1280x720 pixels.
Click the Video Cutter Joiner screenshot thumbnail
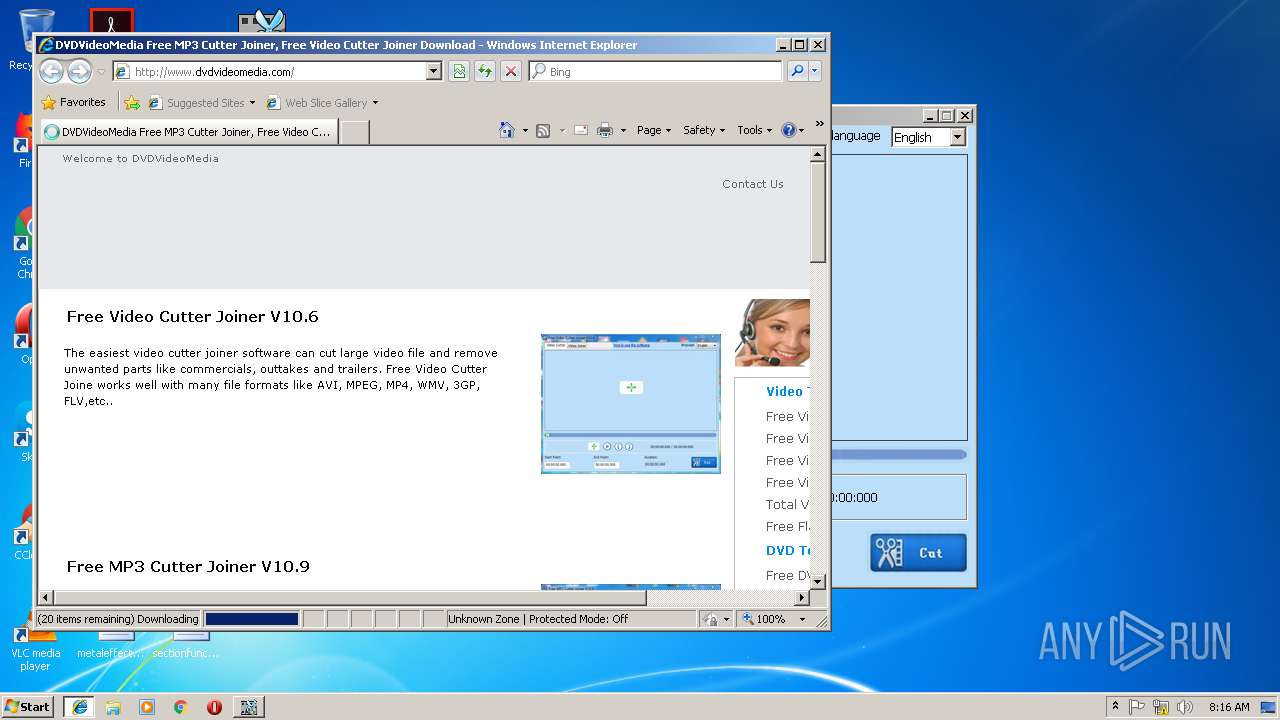[x=631, y=404]
